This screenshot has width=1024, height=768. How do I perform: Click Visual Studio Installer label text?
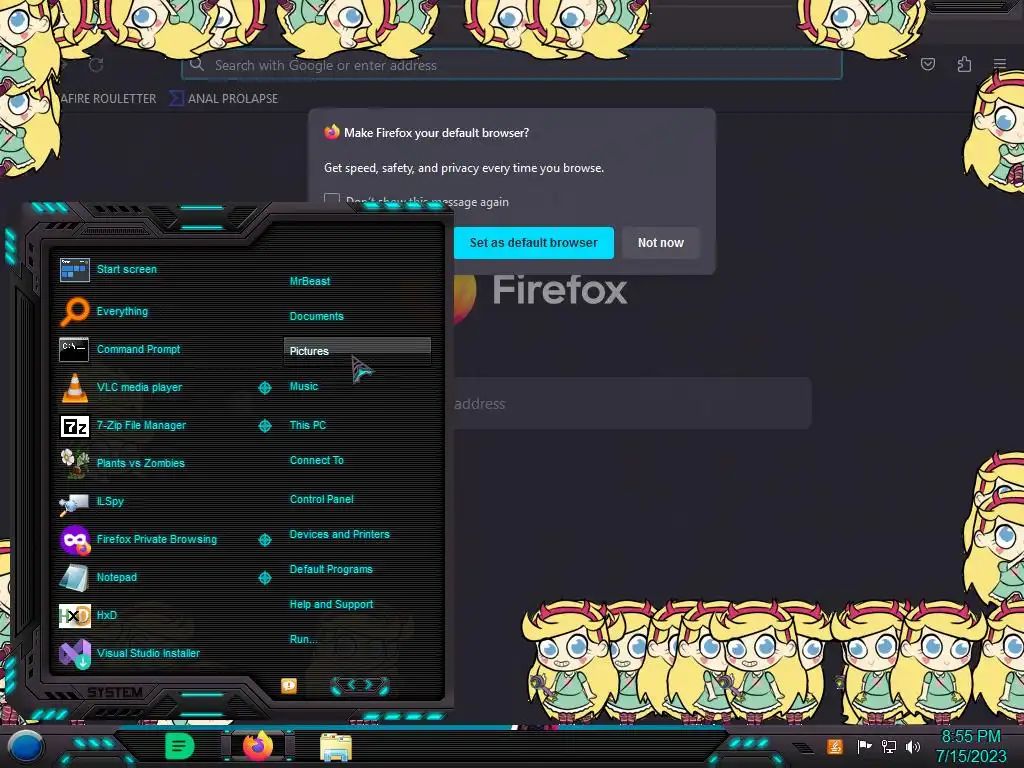pos(148,654)
